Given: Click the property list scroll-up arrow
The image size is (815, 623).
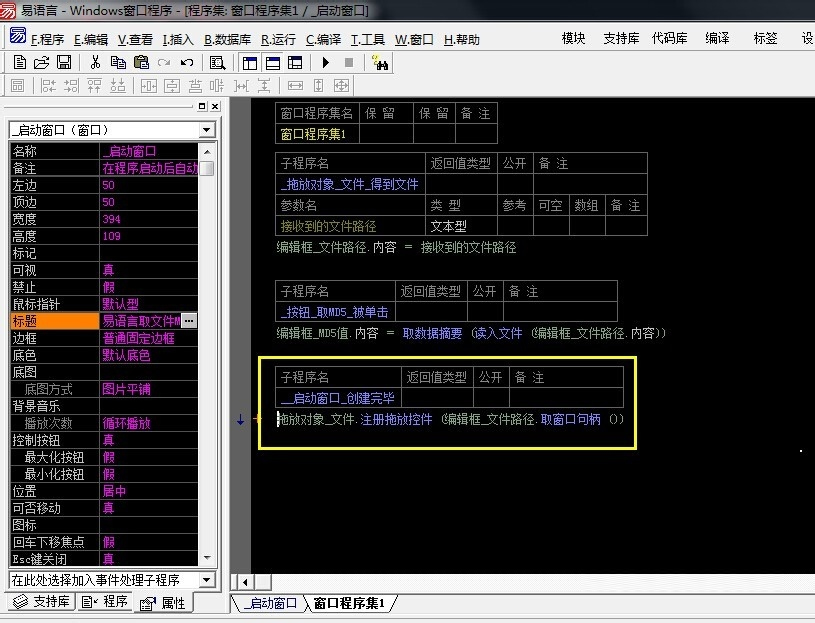Looking at the screenshot, I should point(207,152).
